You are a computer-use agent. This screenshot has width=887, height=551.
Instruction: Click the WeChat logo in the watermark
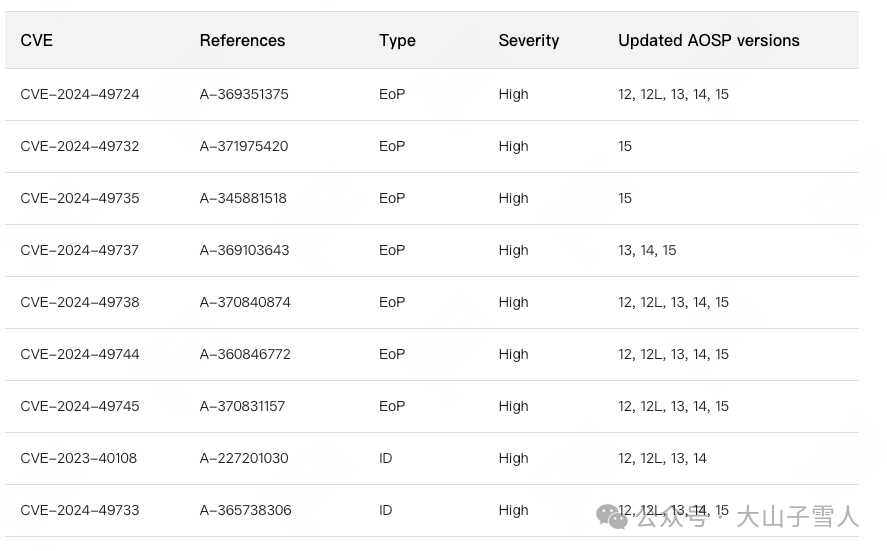point(612,516)
